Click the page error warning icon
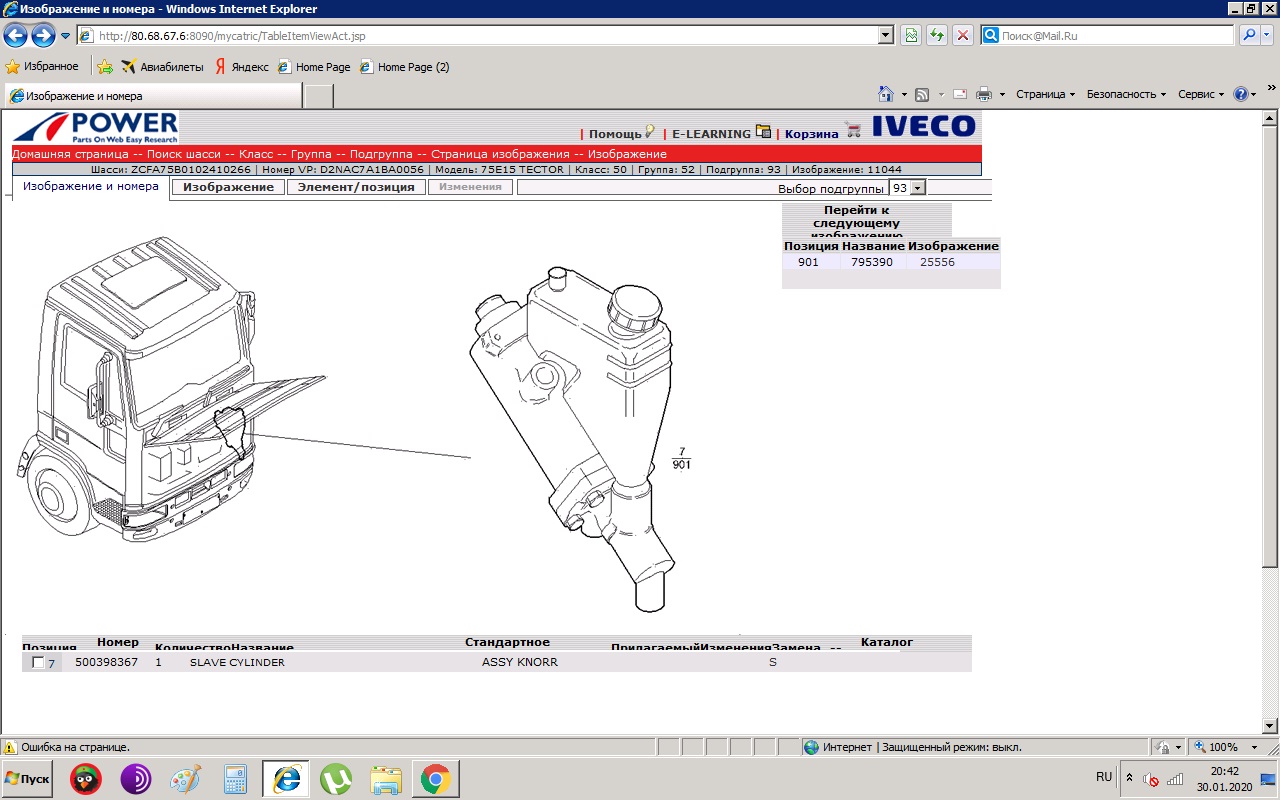 pos(11,747)
